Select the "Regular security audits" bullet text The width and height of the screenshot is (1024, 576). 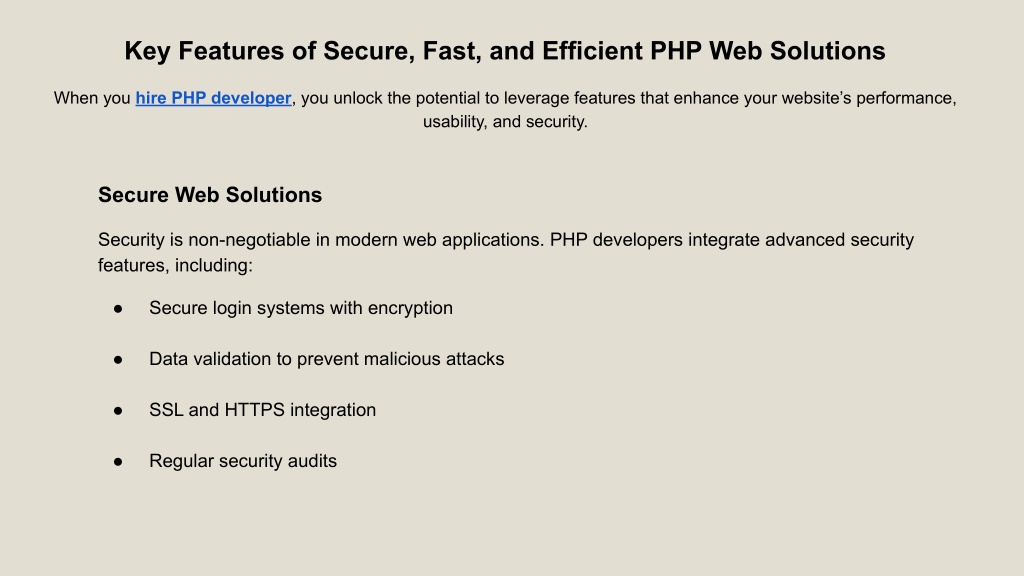pos(243,461)
